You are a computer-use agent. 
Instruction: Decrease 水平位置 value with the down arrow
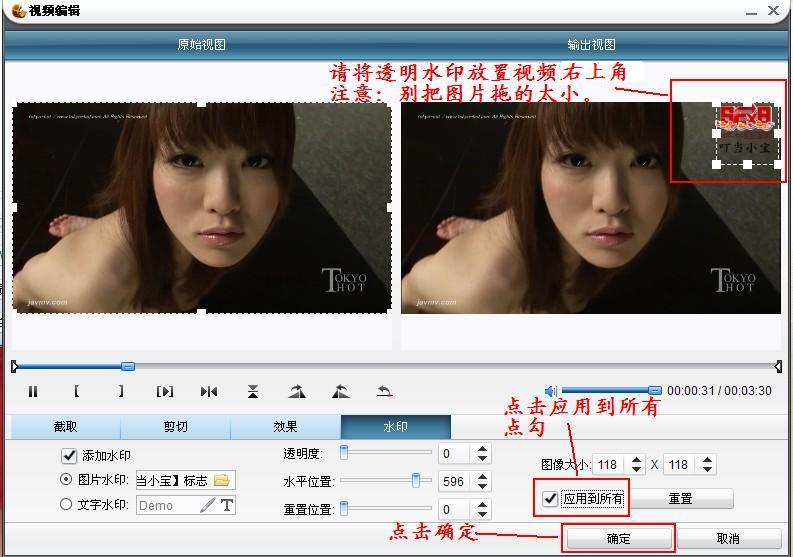(x=482, y=486)
